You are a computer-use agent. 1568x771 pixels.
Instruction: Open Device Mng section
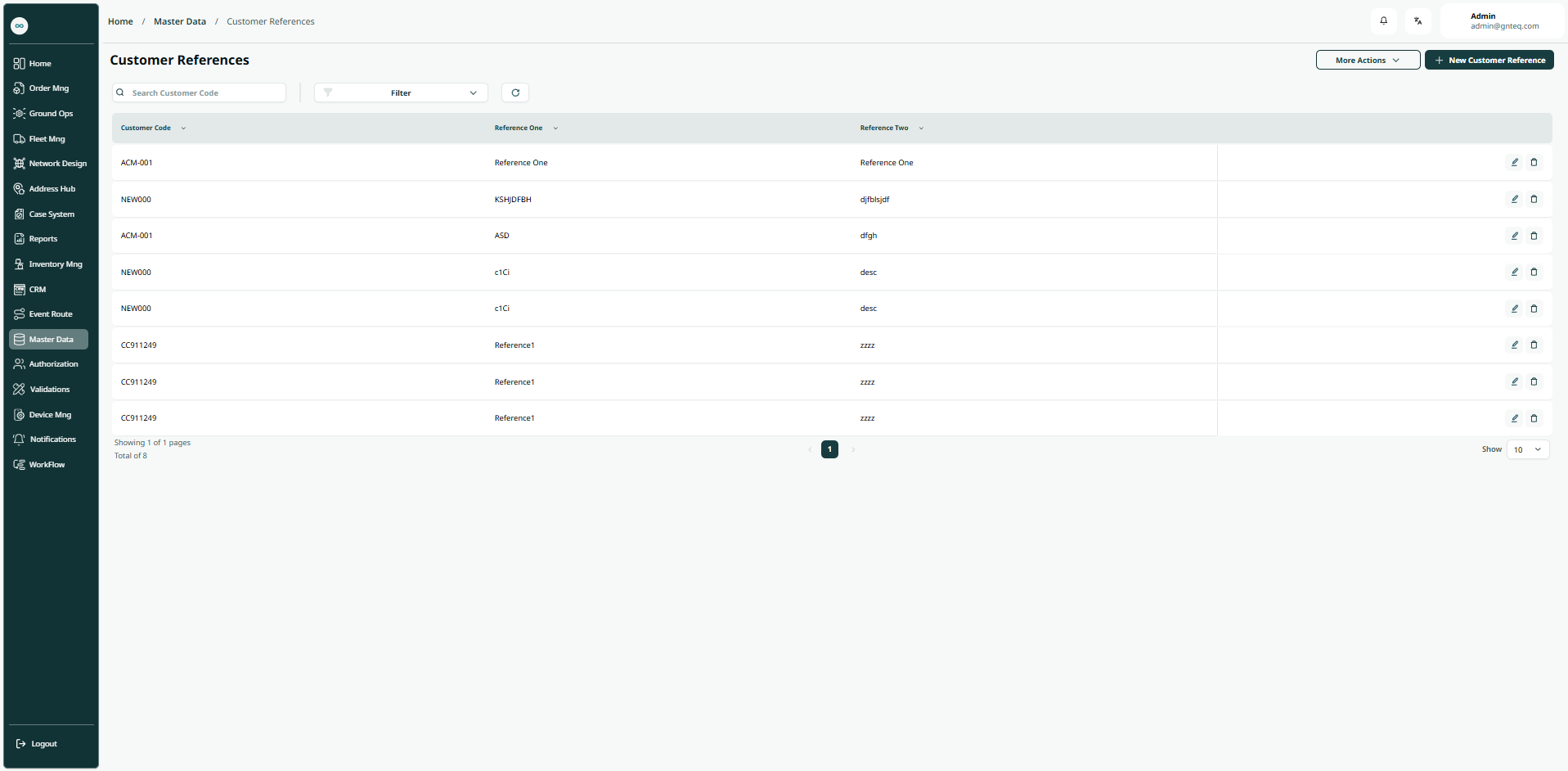tap(48, 415)
